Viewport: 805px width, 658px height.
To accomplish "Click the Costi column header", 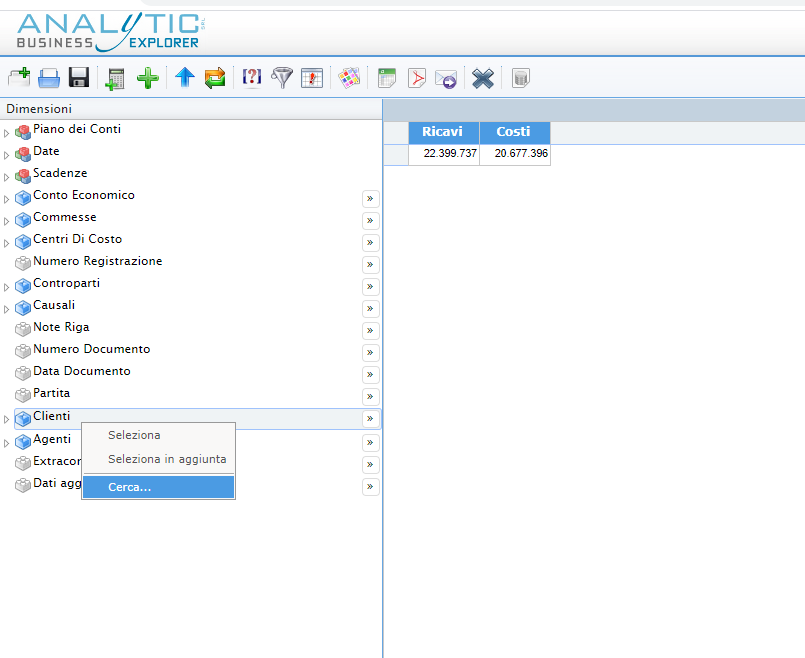I will click(514, 132).
